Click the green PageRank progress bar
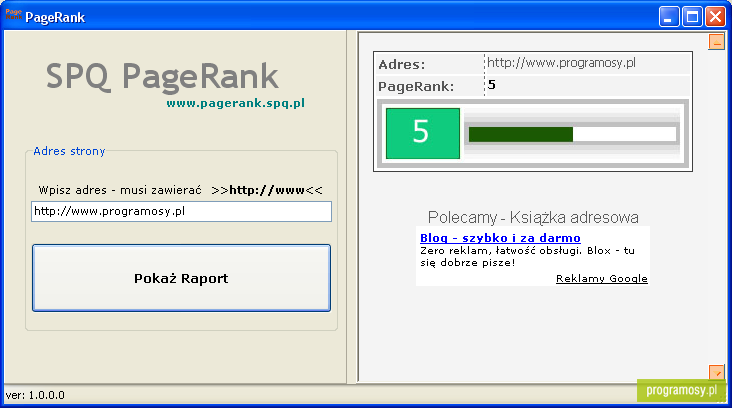The height and width of the screenshot is (408, 732). point(521,134)
